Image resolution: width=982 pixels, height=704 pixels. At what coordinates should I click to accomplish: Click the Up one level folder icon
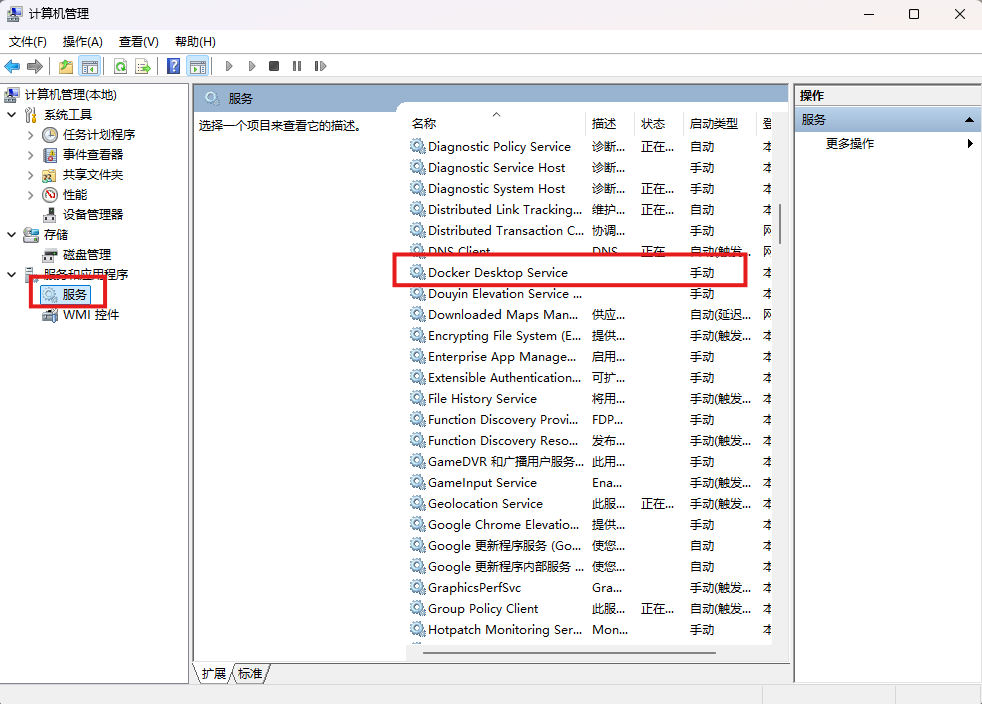click(x=66, y=66)
